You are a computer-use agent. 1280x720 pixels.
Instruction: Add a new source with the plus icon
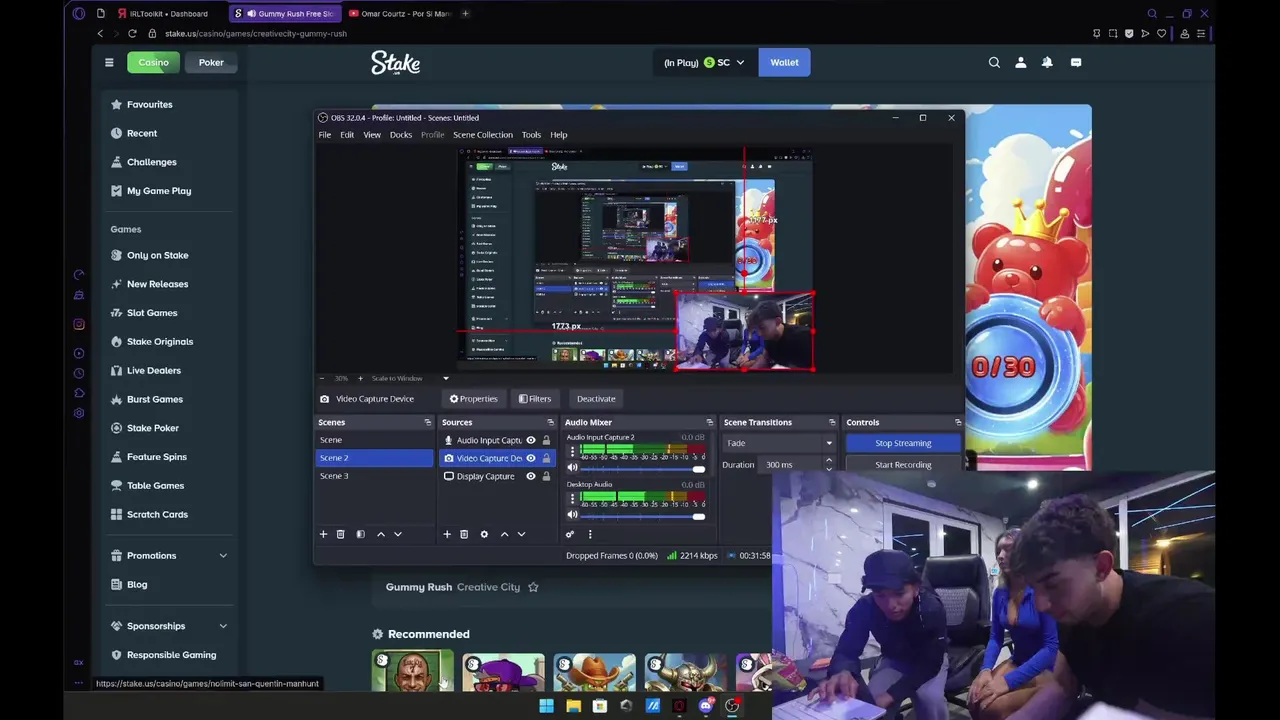tap(447, 534)
